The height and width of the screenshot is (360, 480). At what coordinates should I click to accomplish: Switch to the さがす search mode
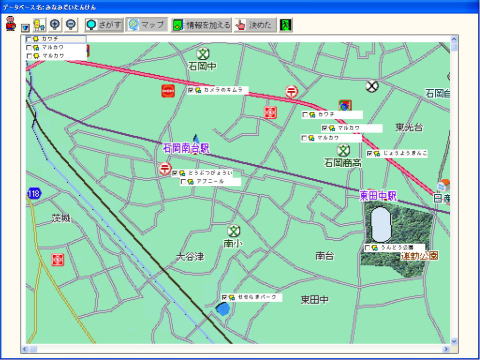pyautogui.click(x=104, y=25)
